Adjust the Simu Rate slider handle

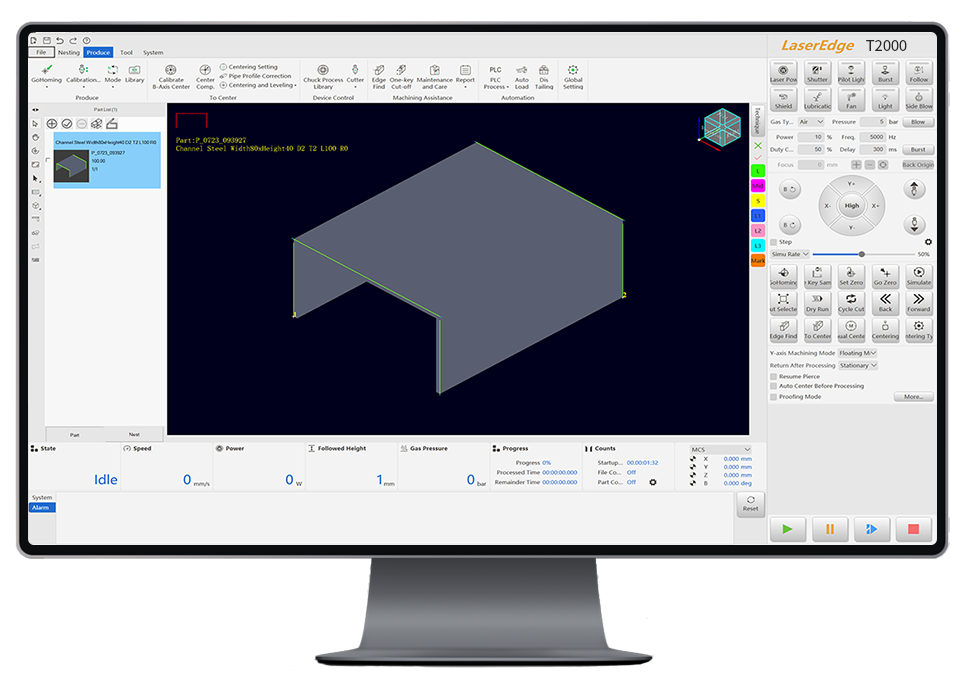coord(861,254)
